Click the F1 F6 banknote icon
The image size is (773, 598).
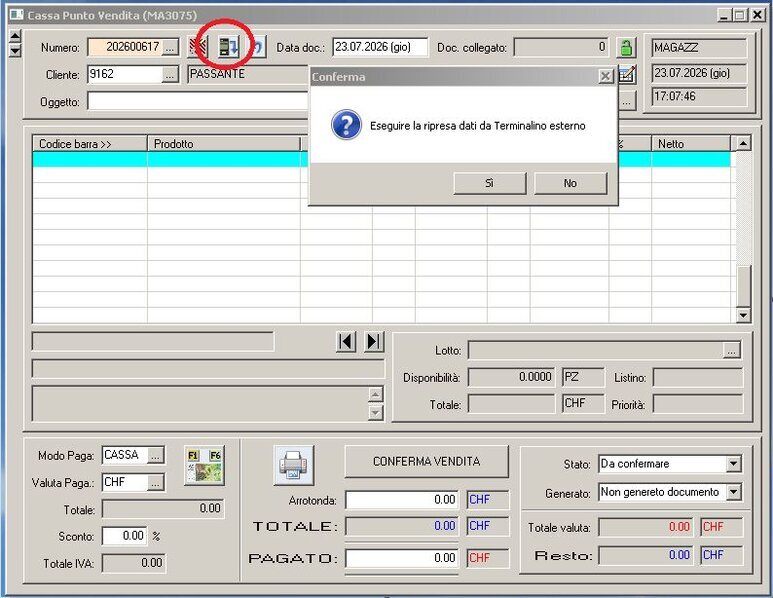click(205, 465)
